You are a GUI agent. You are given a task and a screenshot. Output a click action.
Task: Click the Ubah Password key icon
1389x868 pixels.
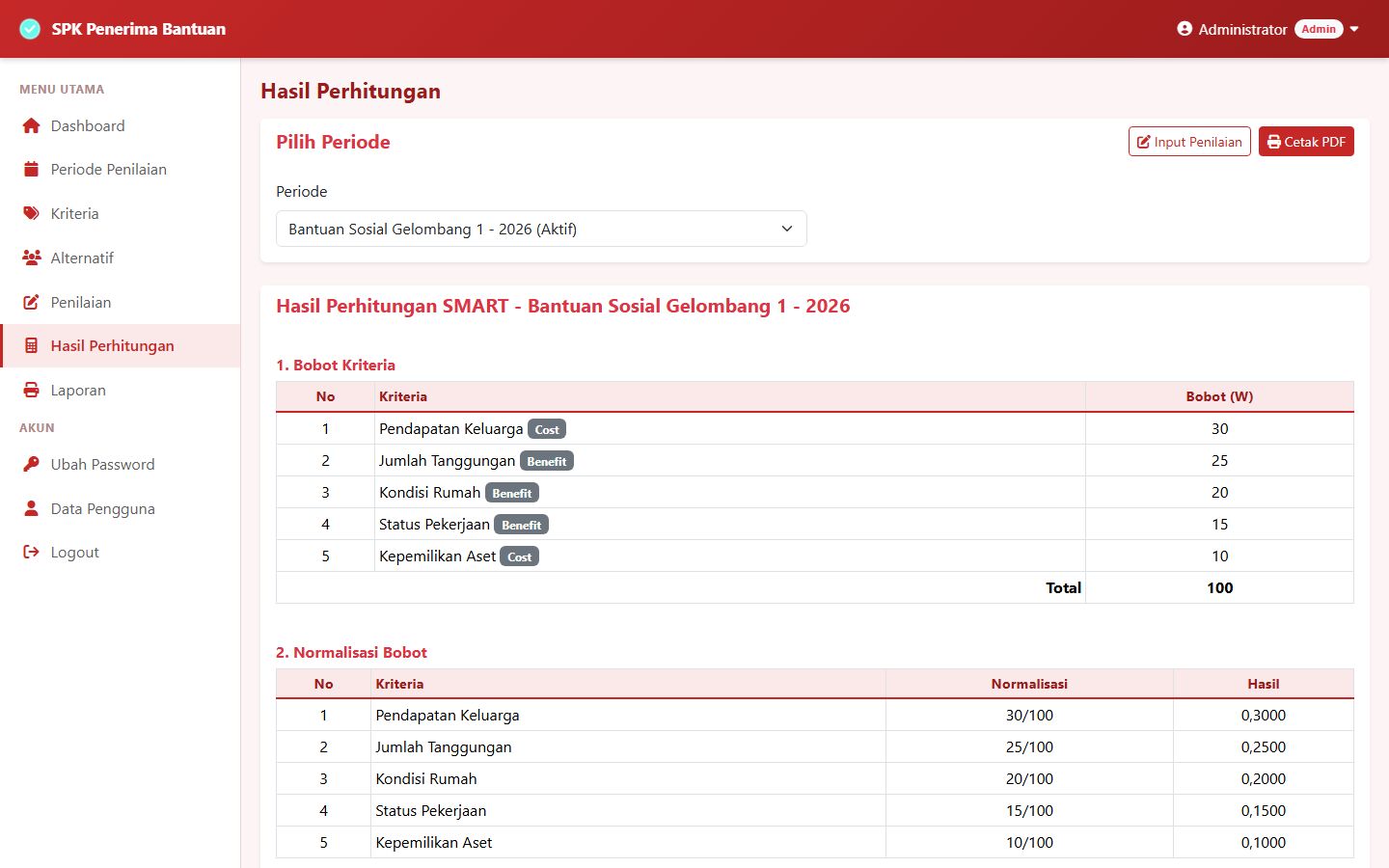click(x=31, y=464)
